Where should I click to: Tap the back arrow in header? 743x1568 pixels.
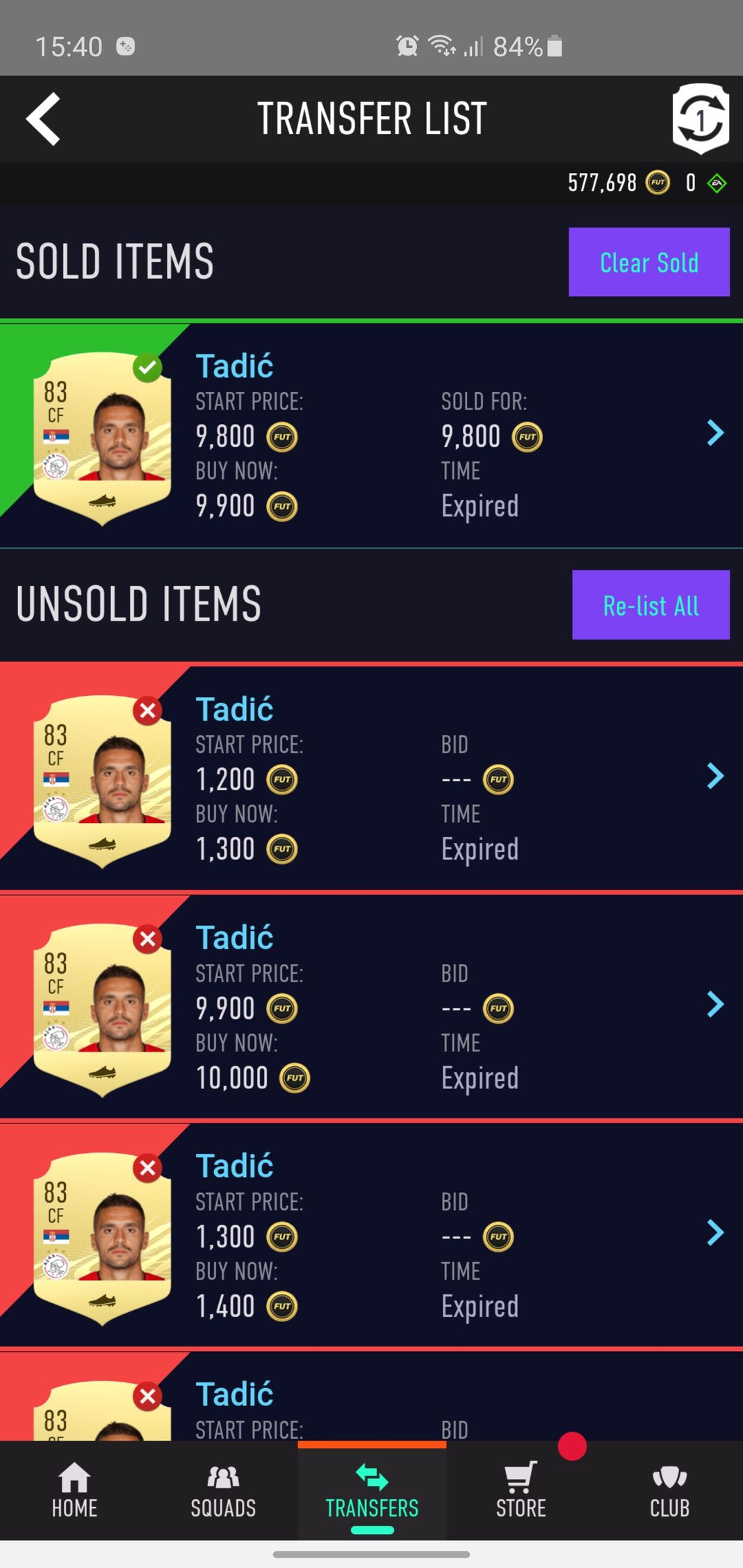(x=43, y=119)
